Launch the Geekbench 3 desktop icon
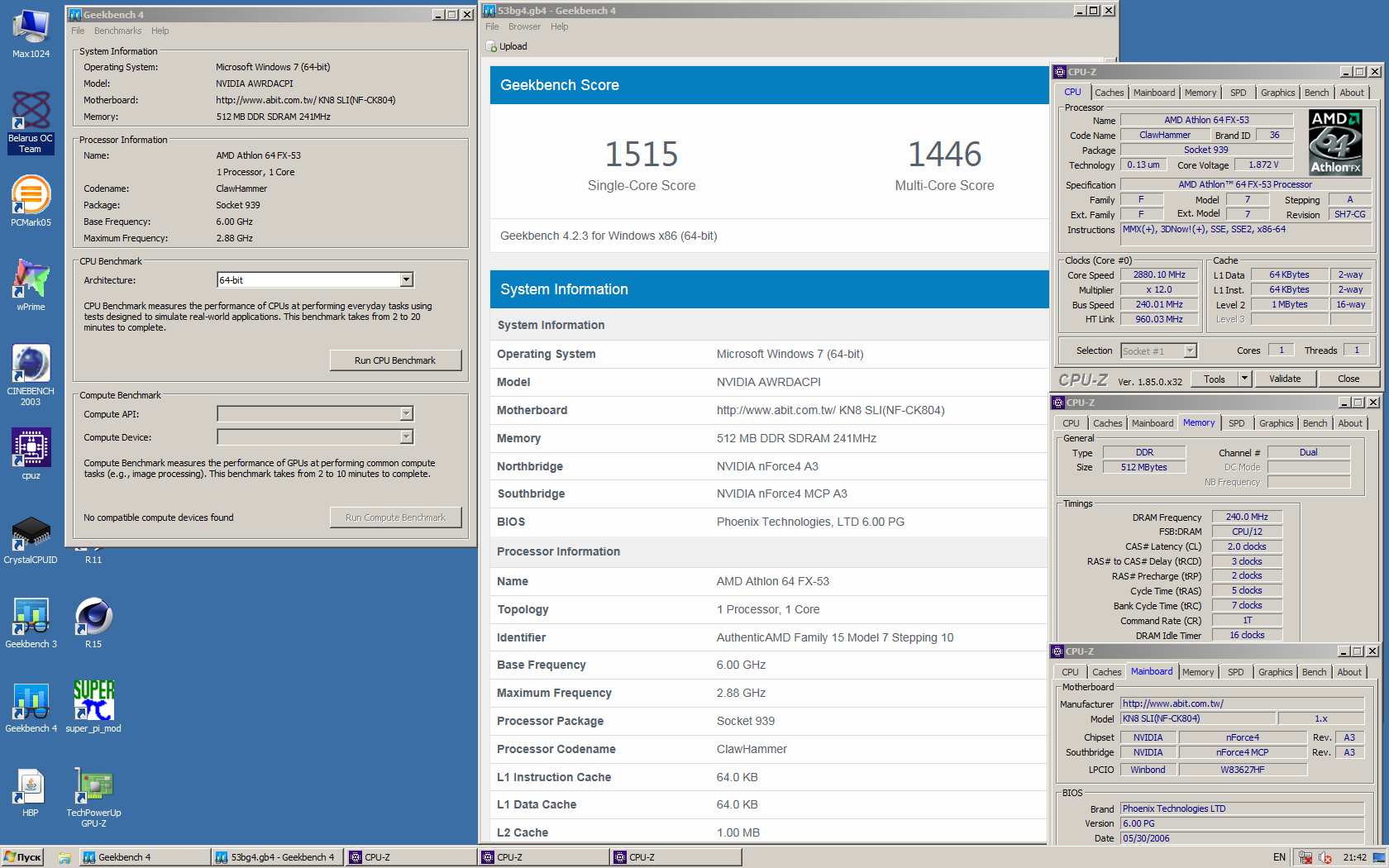This screenshot has width=1389, height=868. [x=31, y=622]
